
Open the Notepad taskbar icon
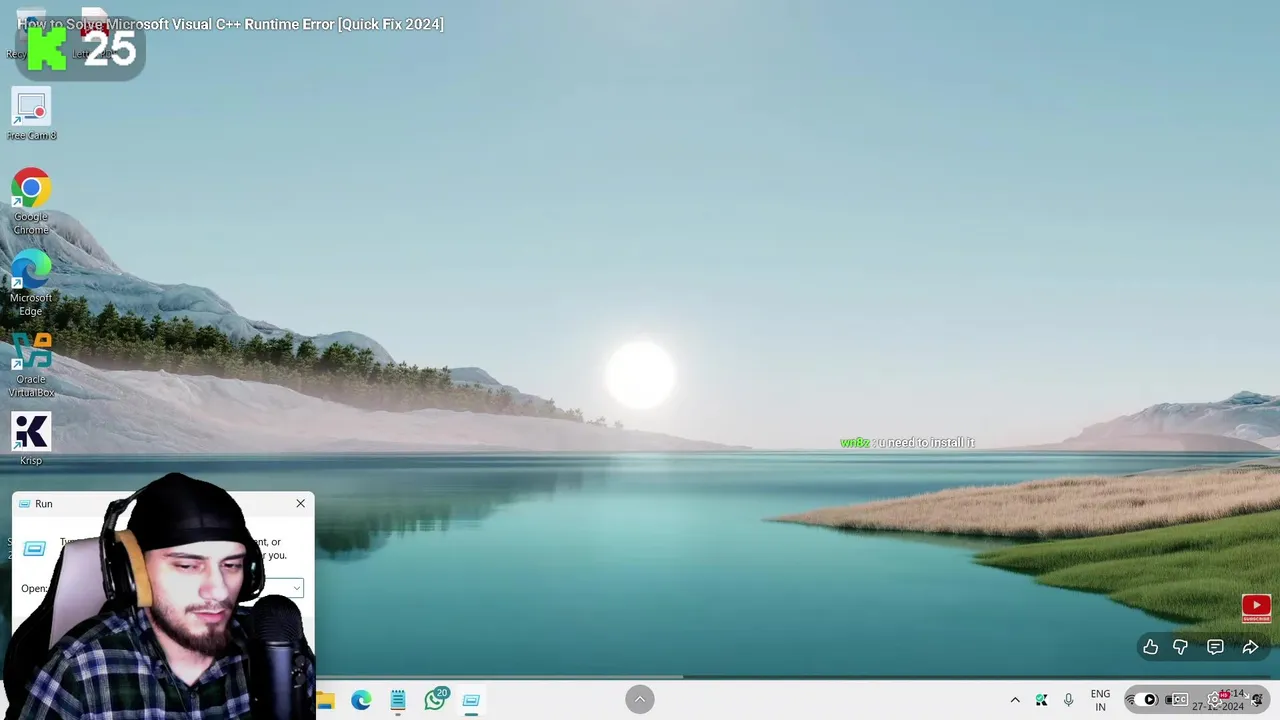398,700
